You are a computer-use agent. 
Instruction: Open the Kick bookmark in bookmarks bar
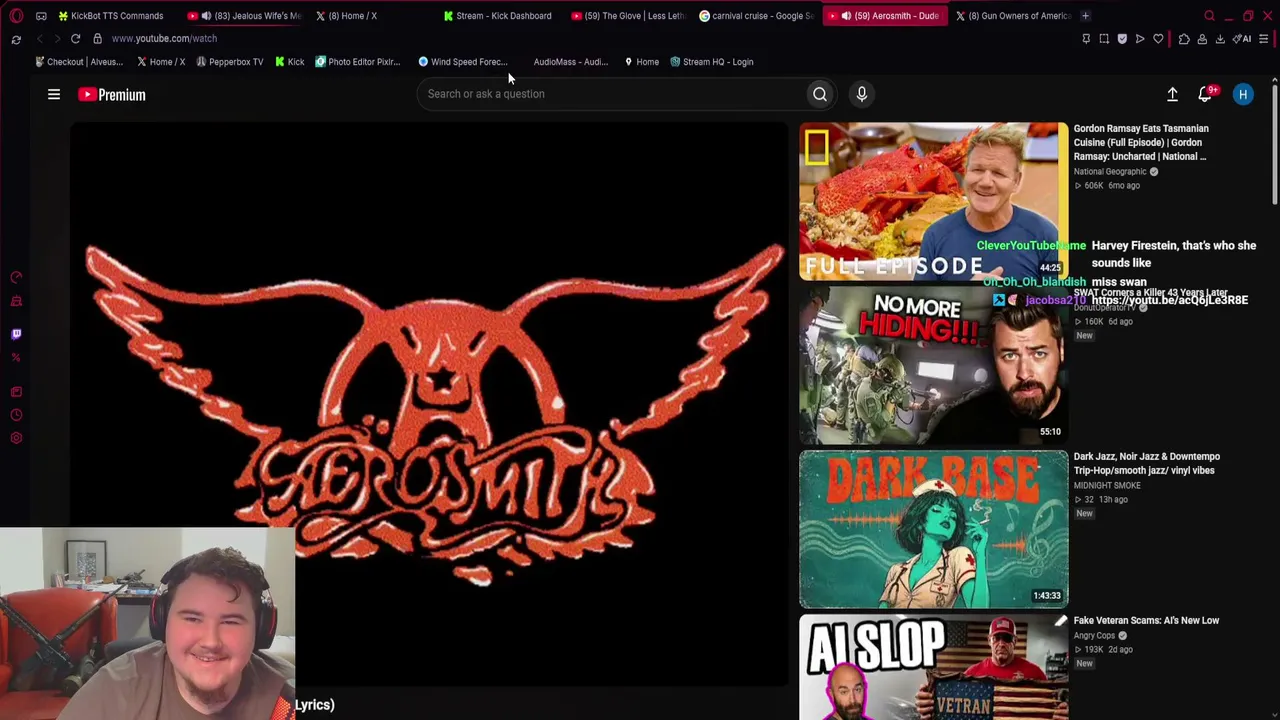(289, 62)
